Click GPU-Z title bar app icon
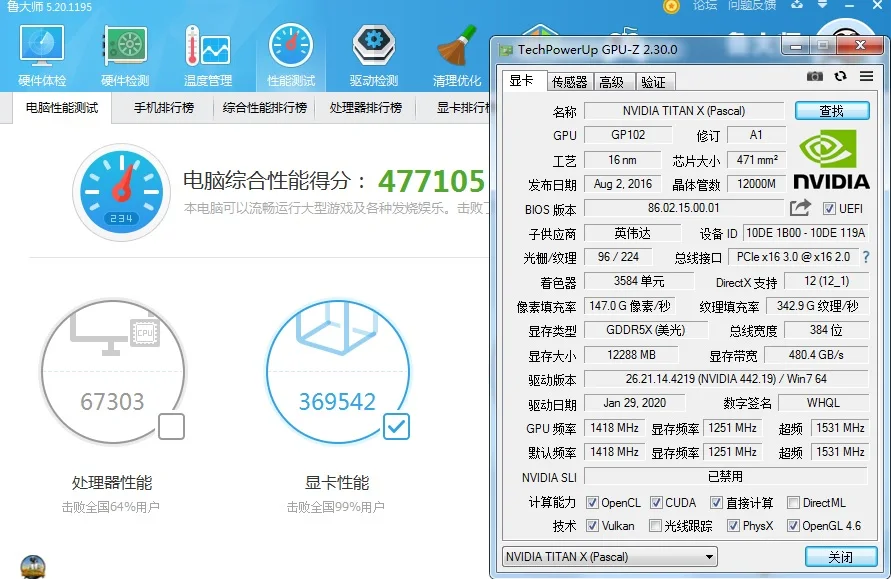 click(505, 50)
